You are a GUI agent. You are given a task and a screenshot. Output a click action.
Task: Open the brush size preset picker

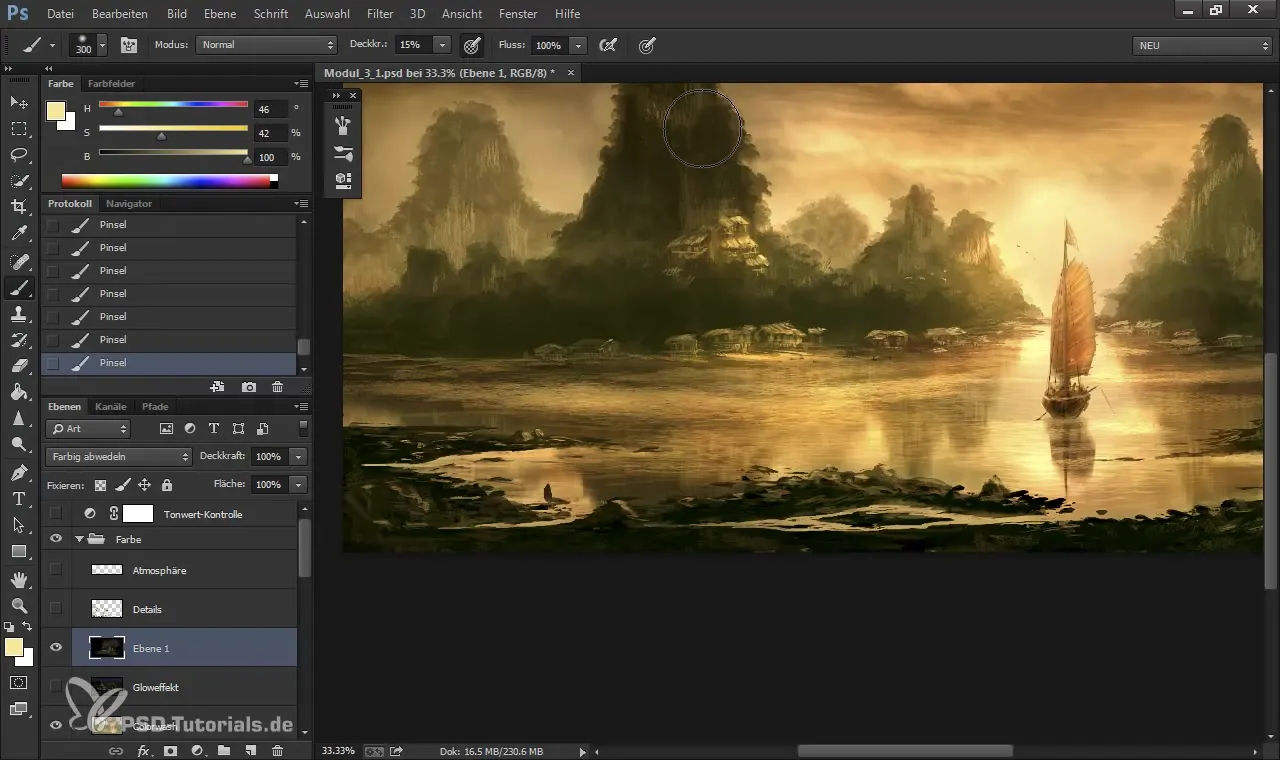pyautogui.click(x=102, y=45)
